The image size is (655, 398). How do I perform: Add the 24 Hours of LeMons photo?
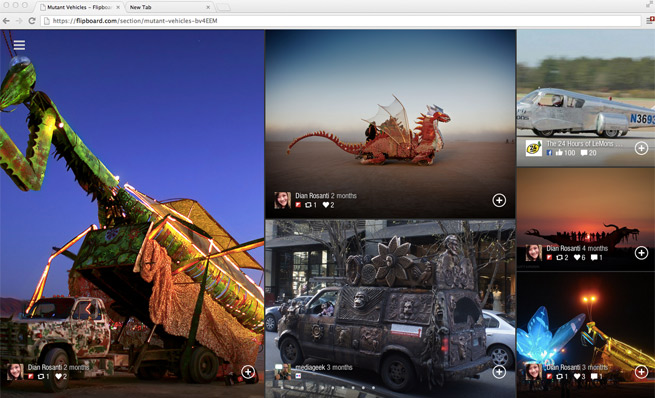pos(641,148)
